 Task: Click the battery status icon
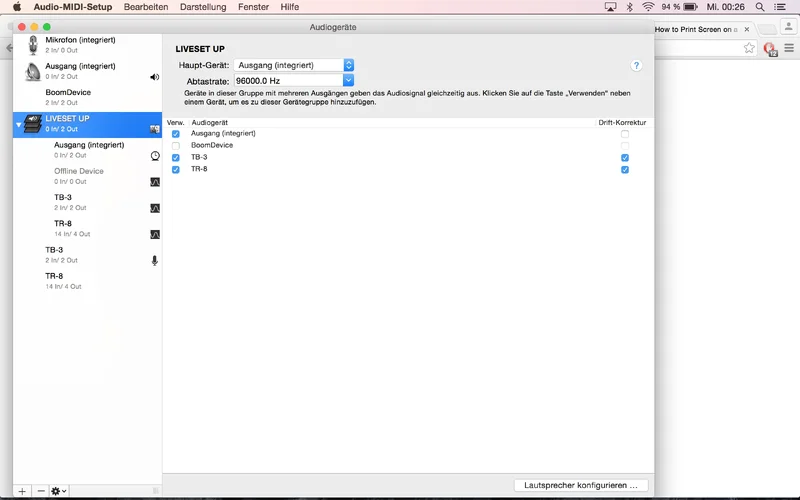(x=690, y=7)
